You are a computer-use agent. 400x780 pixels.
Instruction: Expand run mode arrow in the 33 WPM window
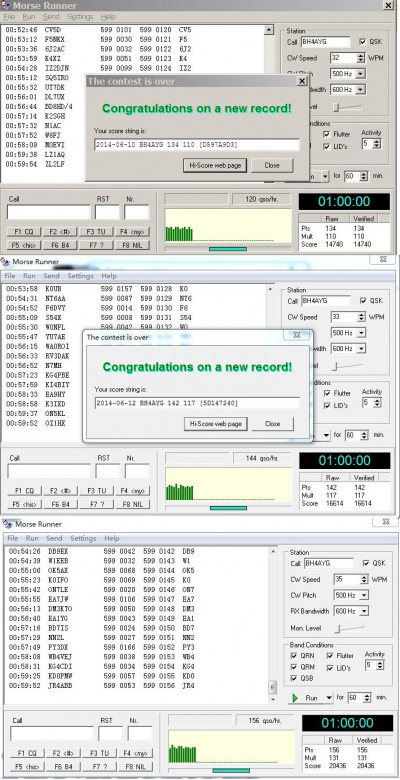326,435
